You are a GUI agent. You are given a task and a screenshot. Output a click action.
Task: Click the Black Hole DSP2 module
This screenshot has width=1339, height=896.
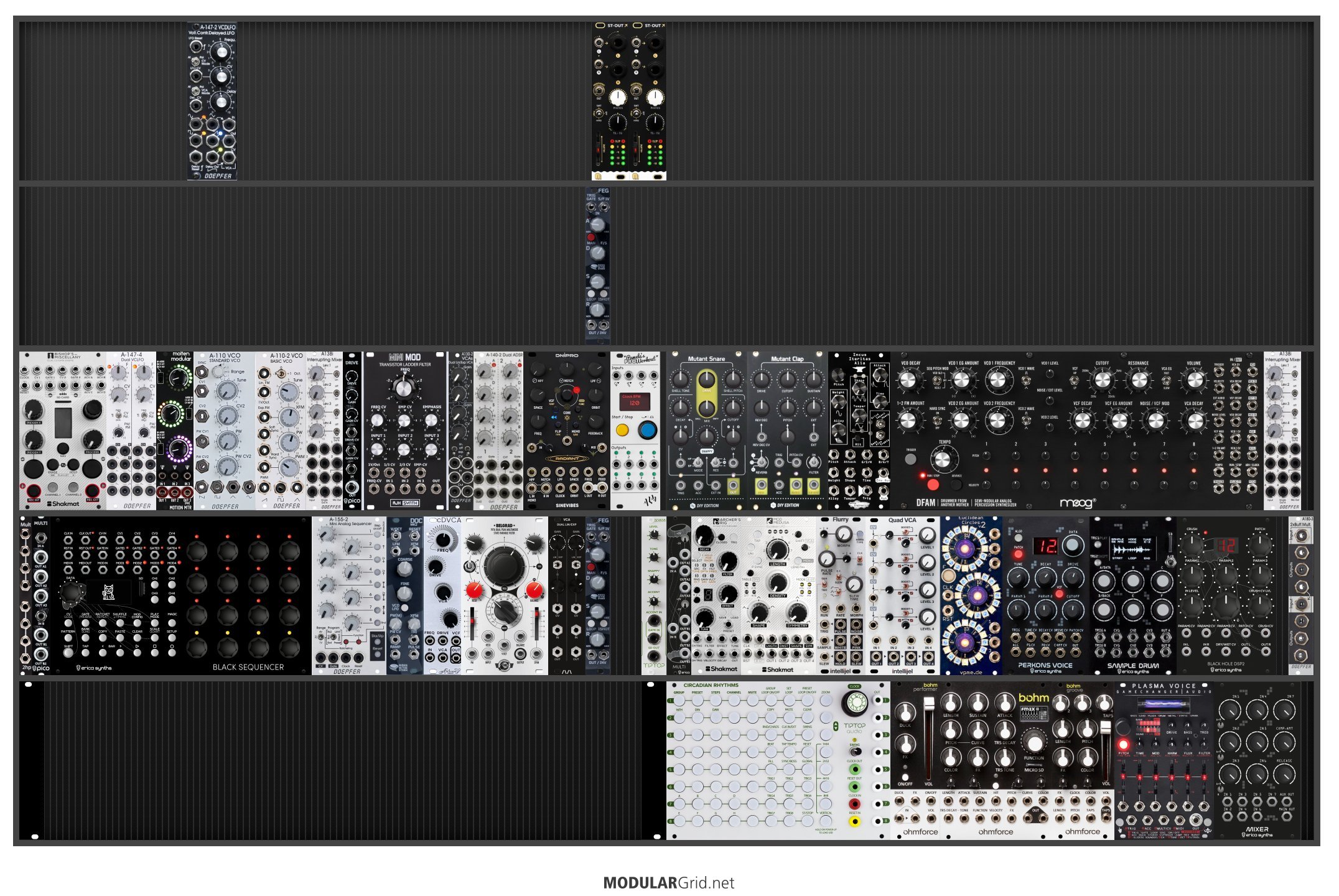(1226, 596)
